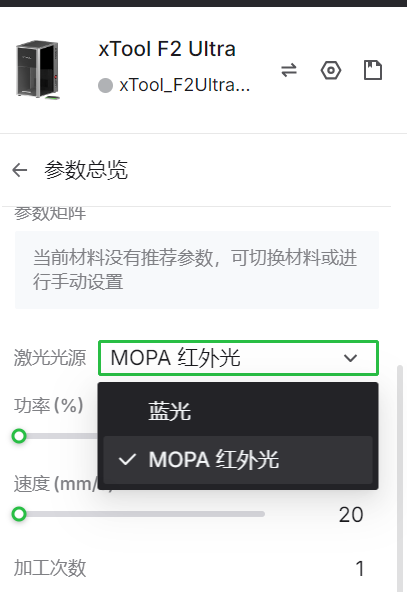Click the 加工次数 value 1 field

[x=359, y=568]
